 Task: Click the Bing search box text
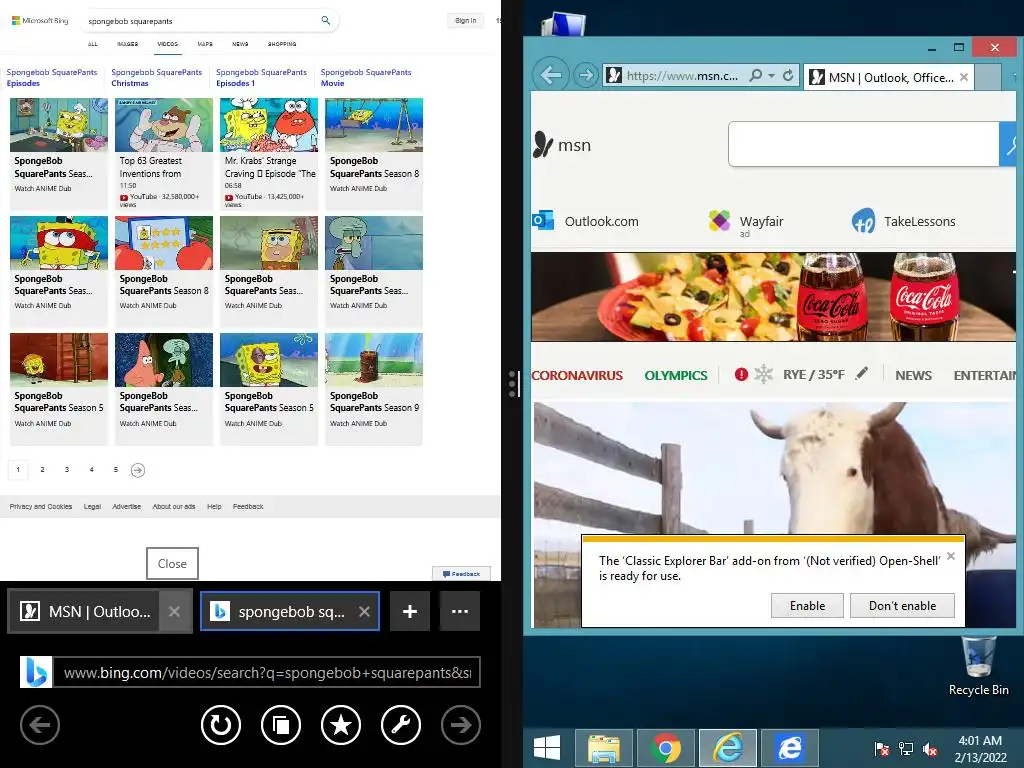130,21
